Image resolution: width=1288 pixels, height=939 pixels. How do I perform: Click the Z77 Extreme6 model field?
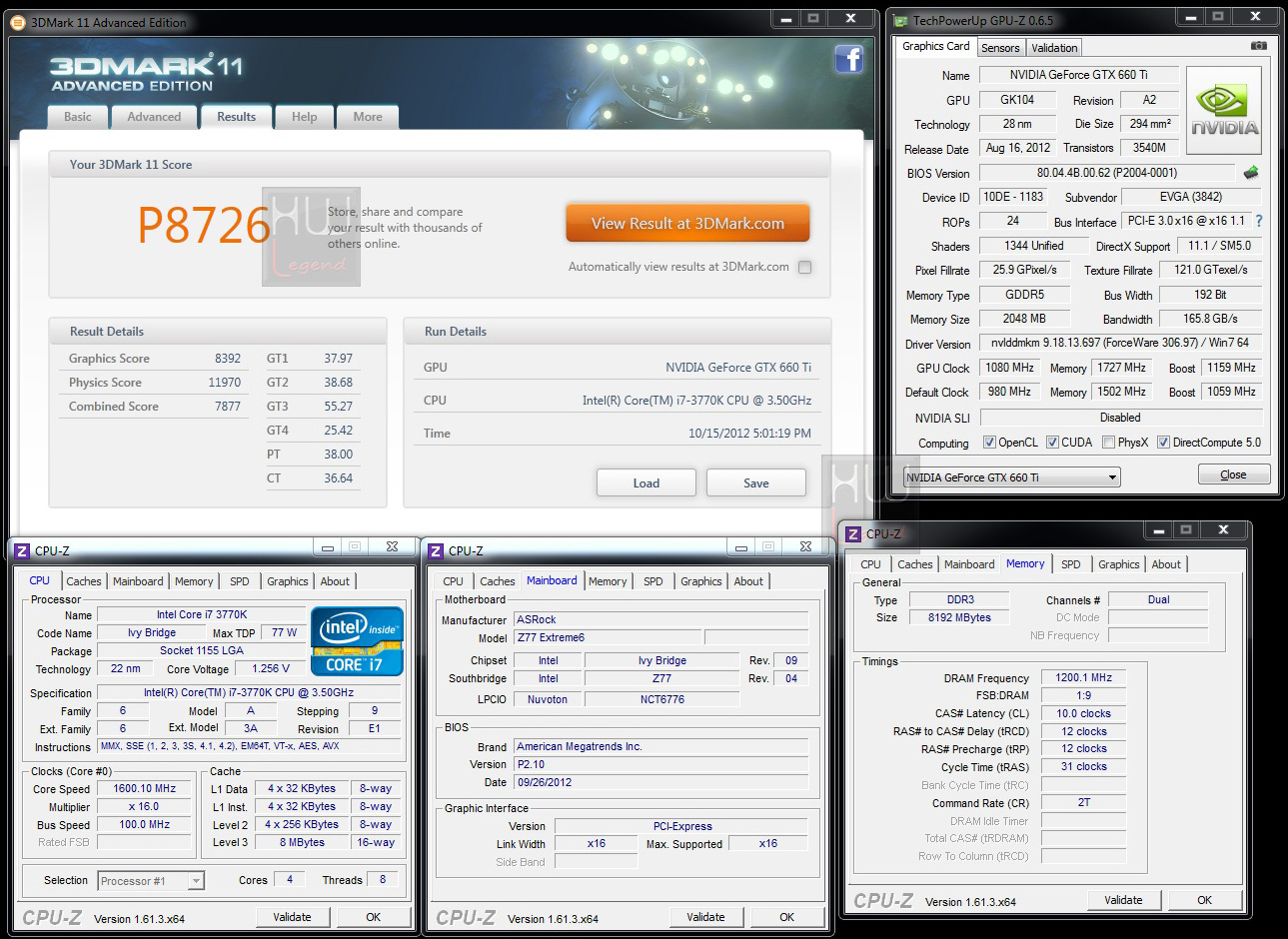coord(607,637)
